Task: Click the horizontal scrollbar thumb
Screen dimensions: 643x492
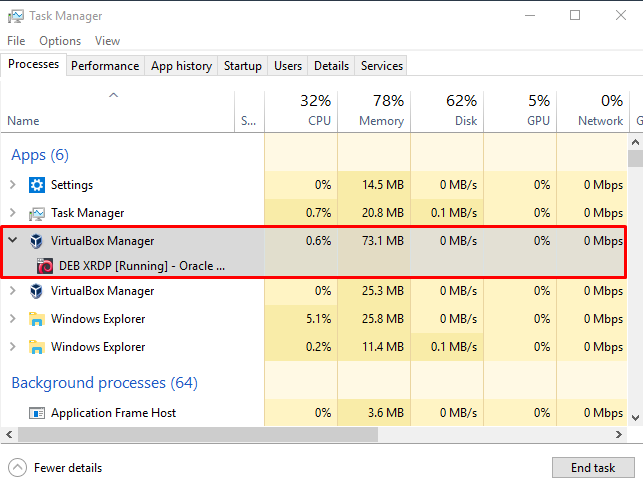Action: (198, 434)
